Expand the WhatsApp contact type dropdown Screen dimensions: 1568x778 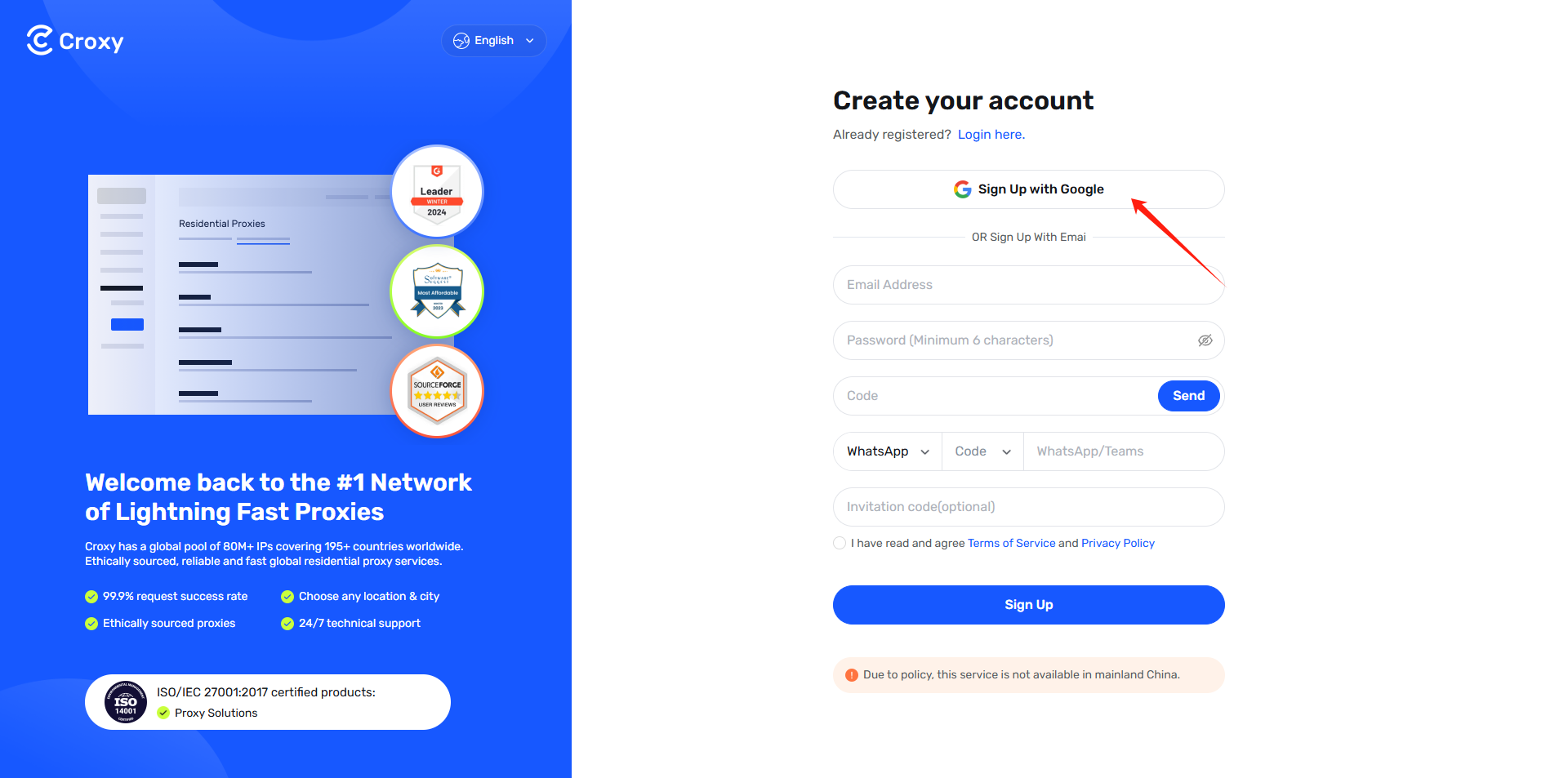tap(888, 451)
